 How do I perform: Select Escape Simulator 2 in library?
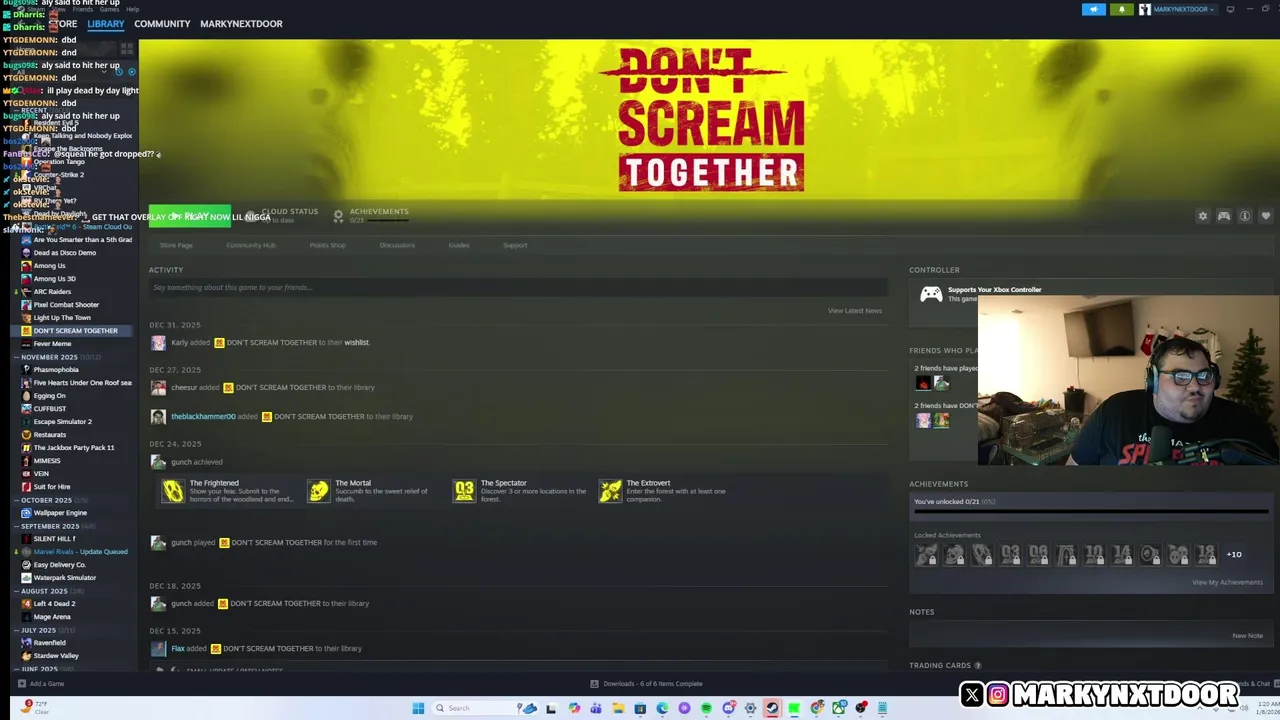click(62, 422)
